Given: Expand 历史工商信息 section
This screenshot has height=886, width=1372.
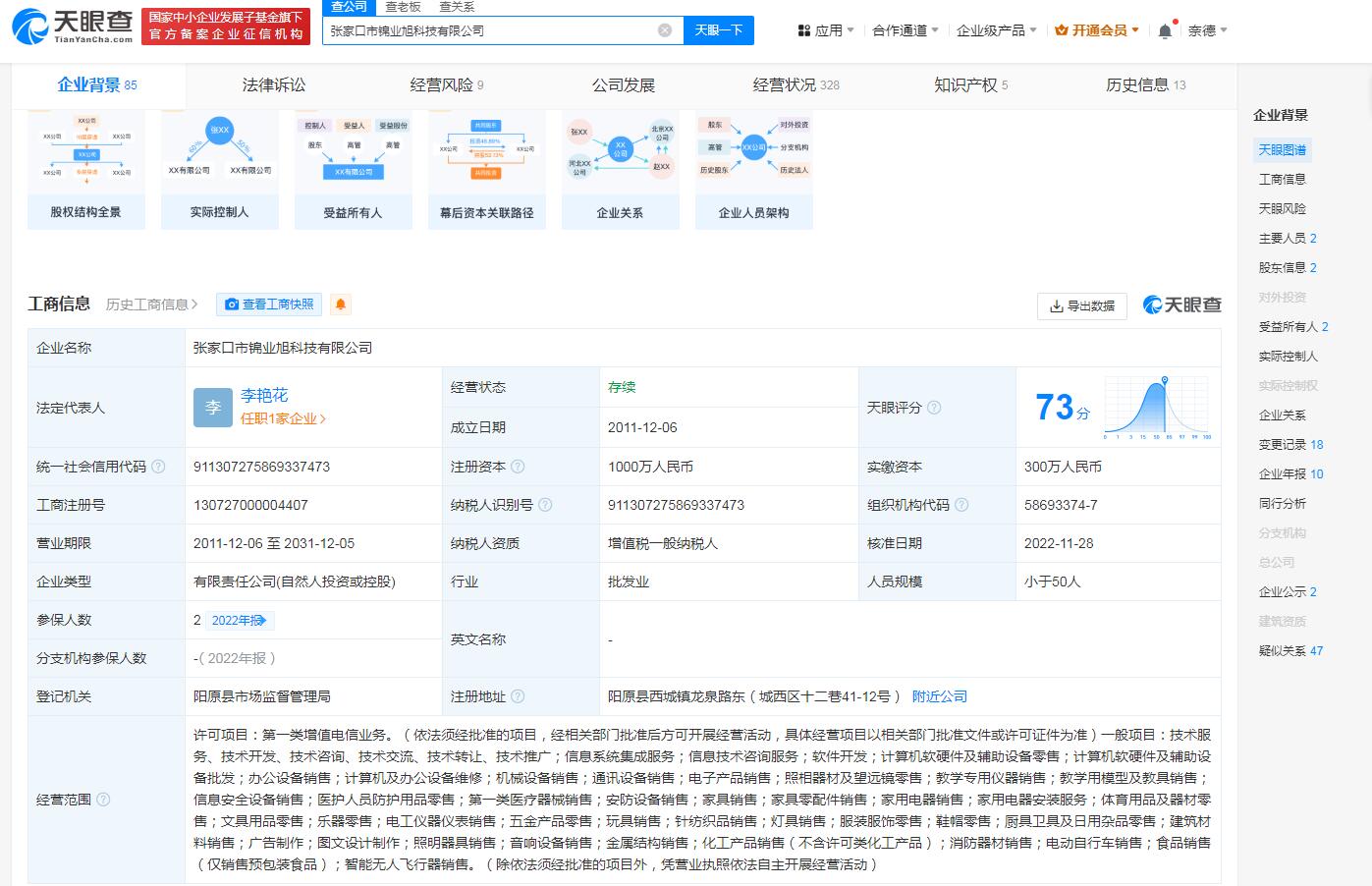Looking at the screenshot, I should coord(152,305).
